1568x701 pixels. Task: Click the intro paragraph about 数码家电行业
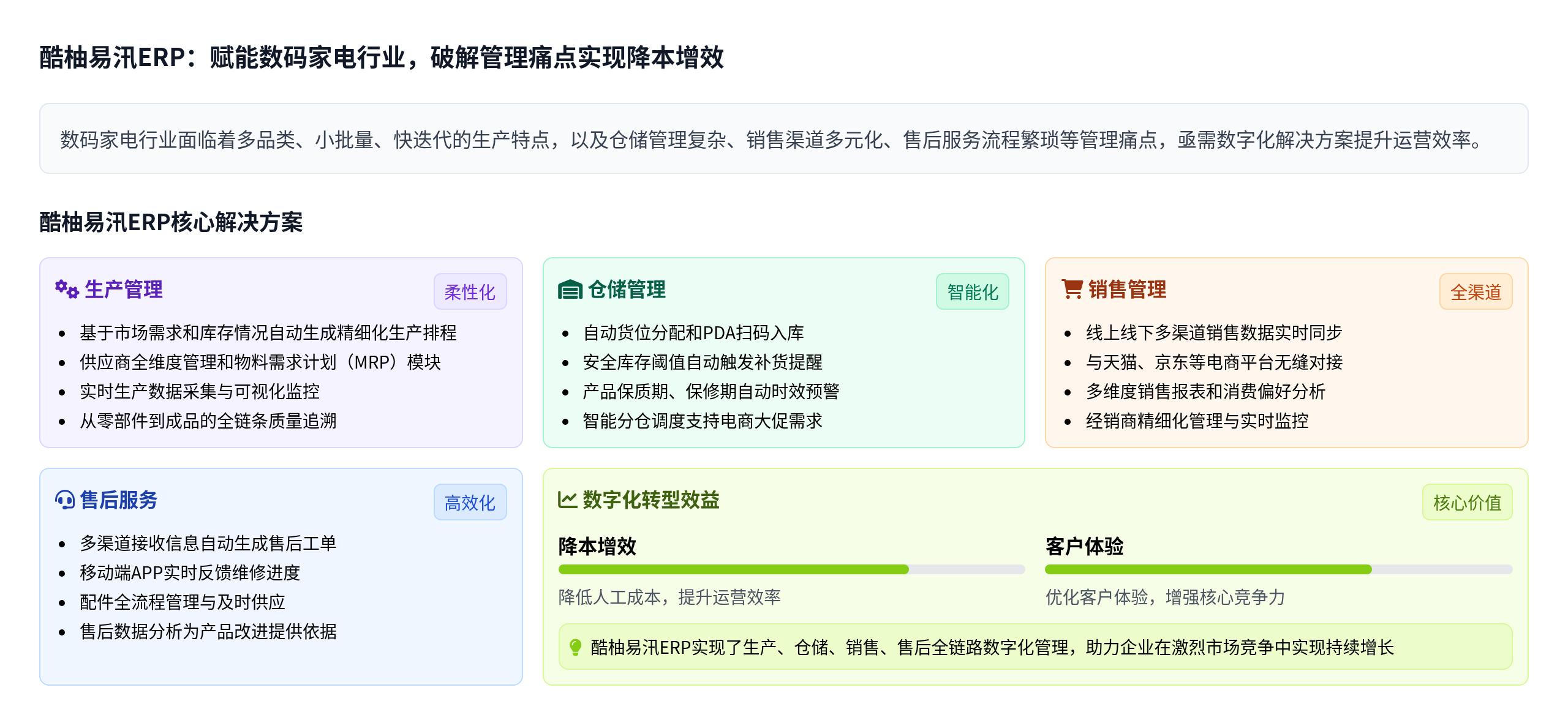tap(771, 140)
